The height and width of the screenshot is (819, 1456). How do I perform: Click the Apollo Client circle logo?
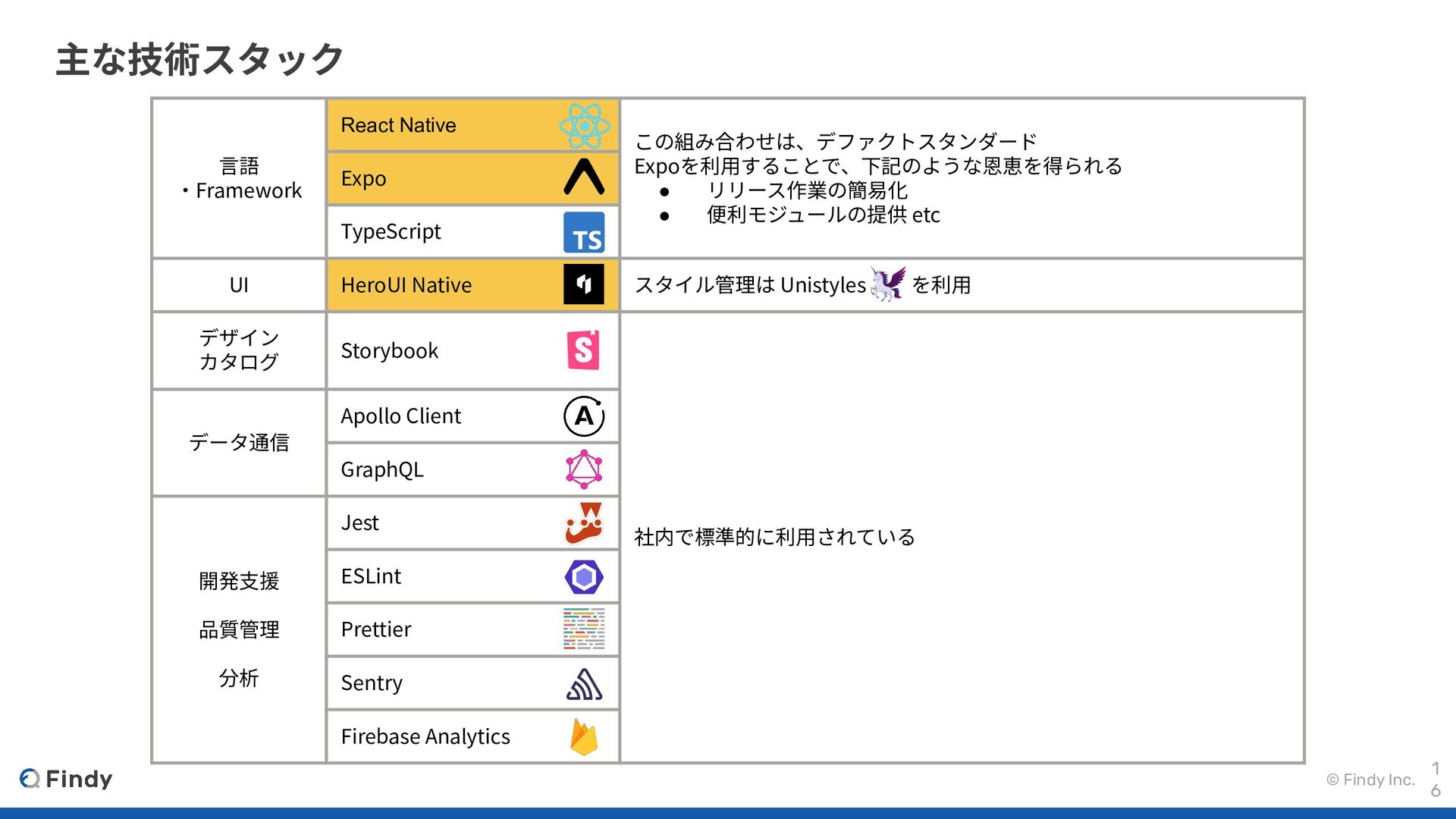pos(584,416)
